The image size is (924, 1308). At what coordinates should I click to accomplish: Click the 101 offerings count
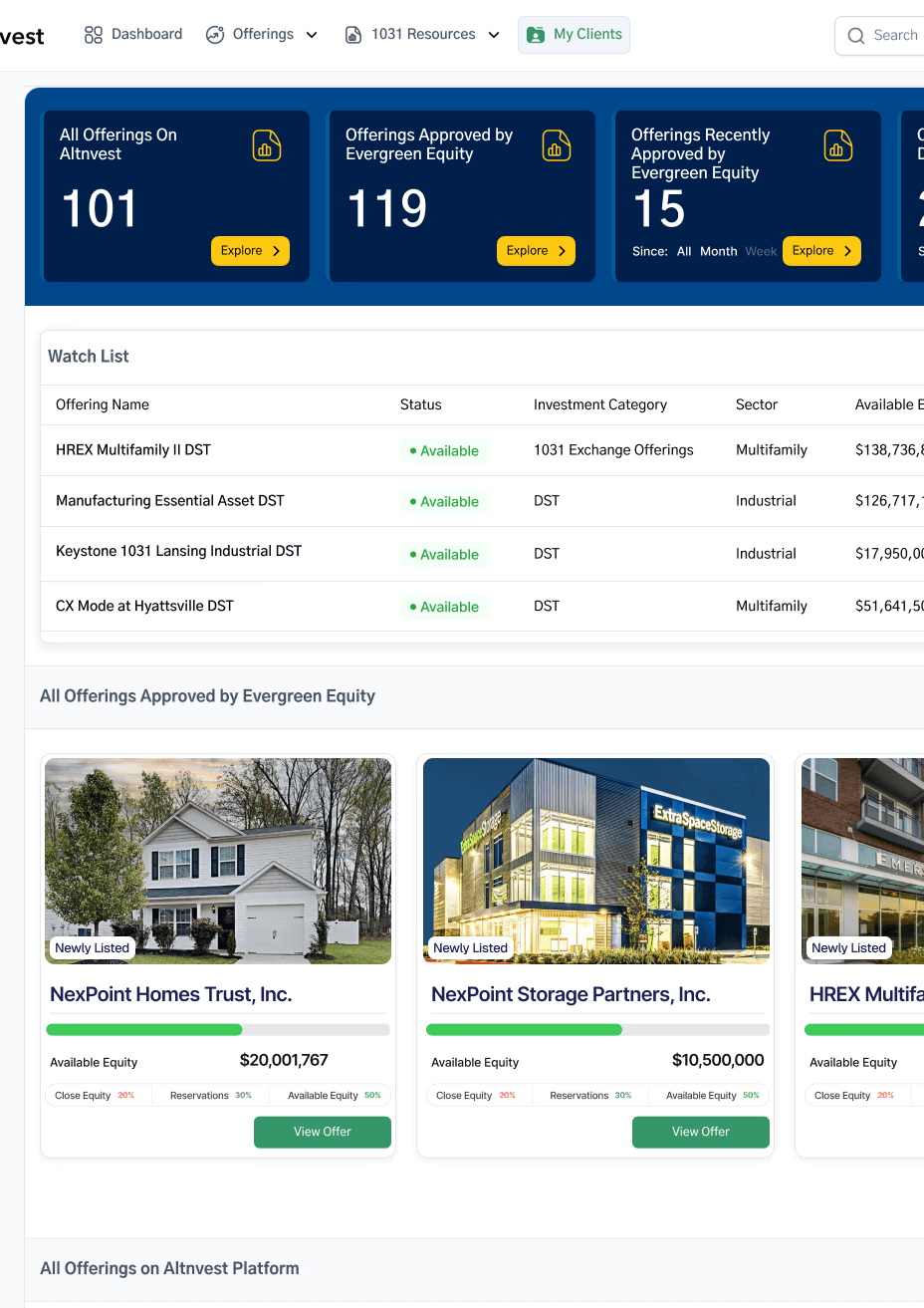(x=100, y=209)
